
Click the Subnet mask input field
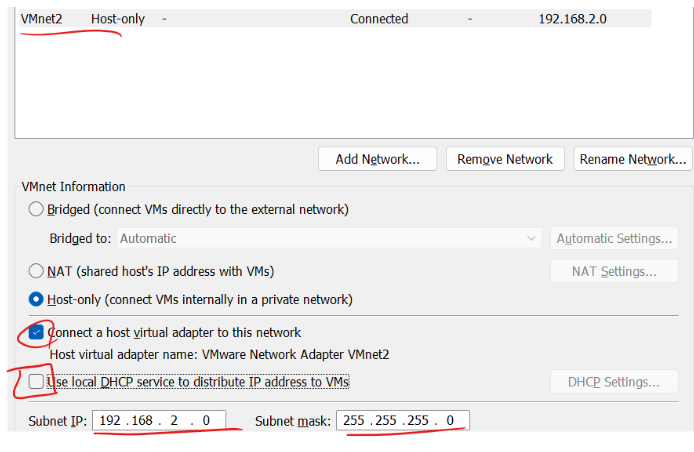pos(403,420)
